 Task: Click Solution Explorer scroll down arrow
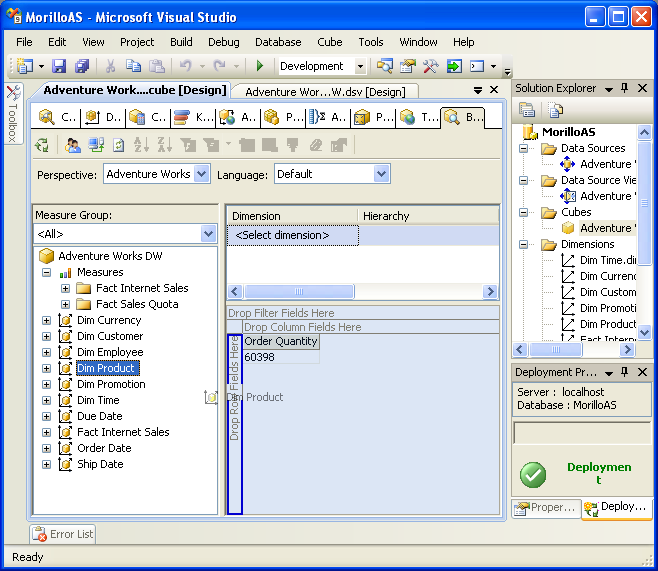click(644, 333)
